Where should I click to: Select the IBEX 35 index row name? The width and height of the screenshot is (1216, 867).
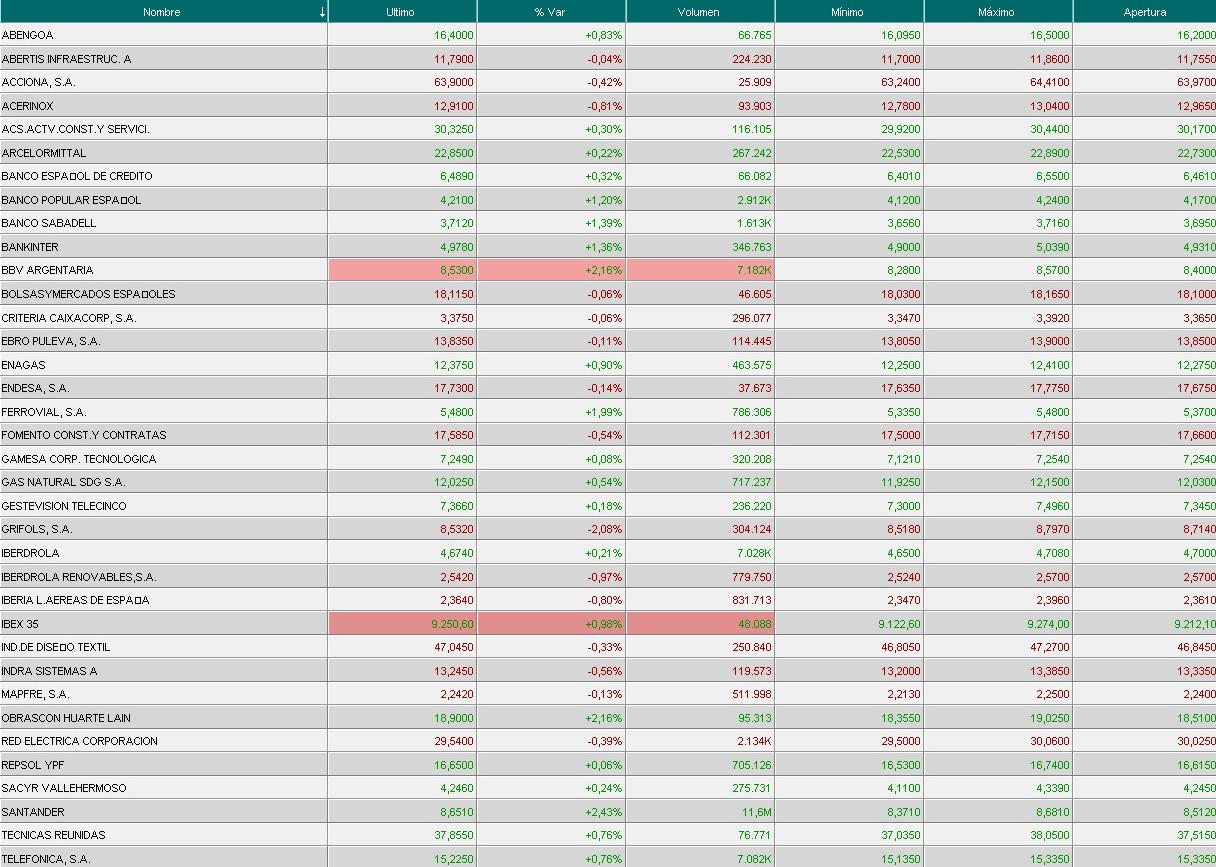pyautogui.click(x=20, y=624)
